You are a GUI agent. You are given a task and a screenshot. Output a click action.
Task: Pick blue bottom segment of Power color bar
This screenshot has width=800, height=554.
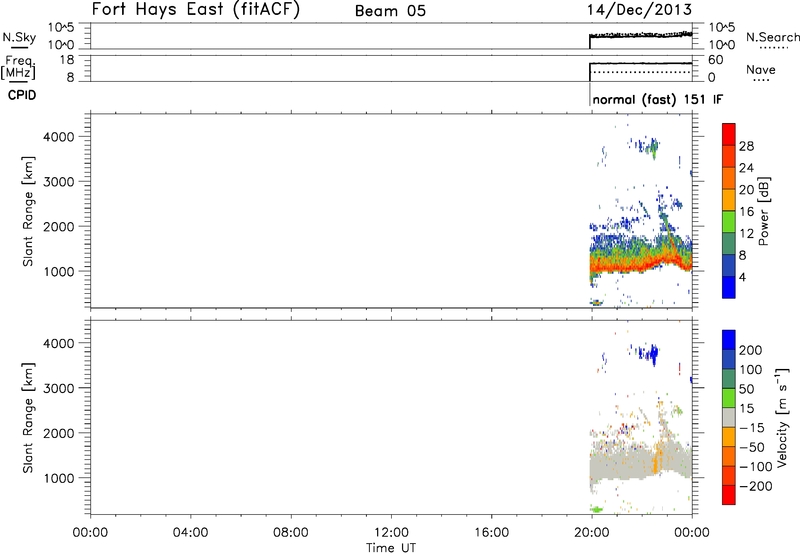pyautogui.click(x=729, y=287)
